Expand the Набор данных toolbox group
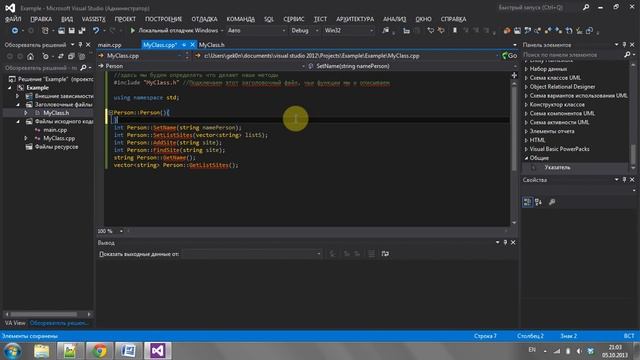 pyautogui.click(x=526, y=69)
